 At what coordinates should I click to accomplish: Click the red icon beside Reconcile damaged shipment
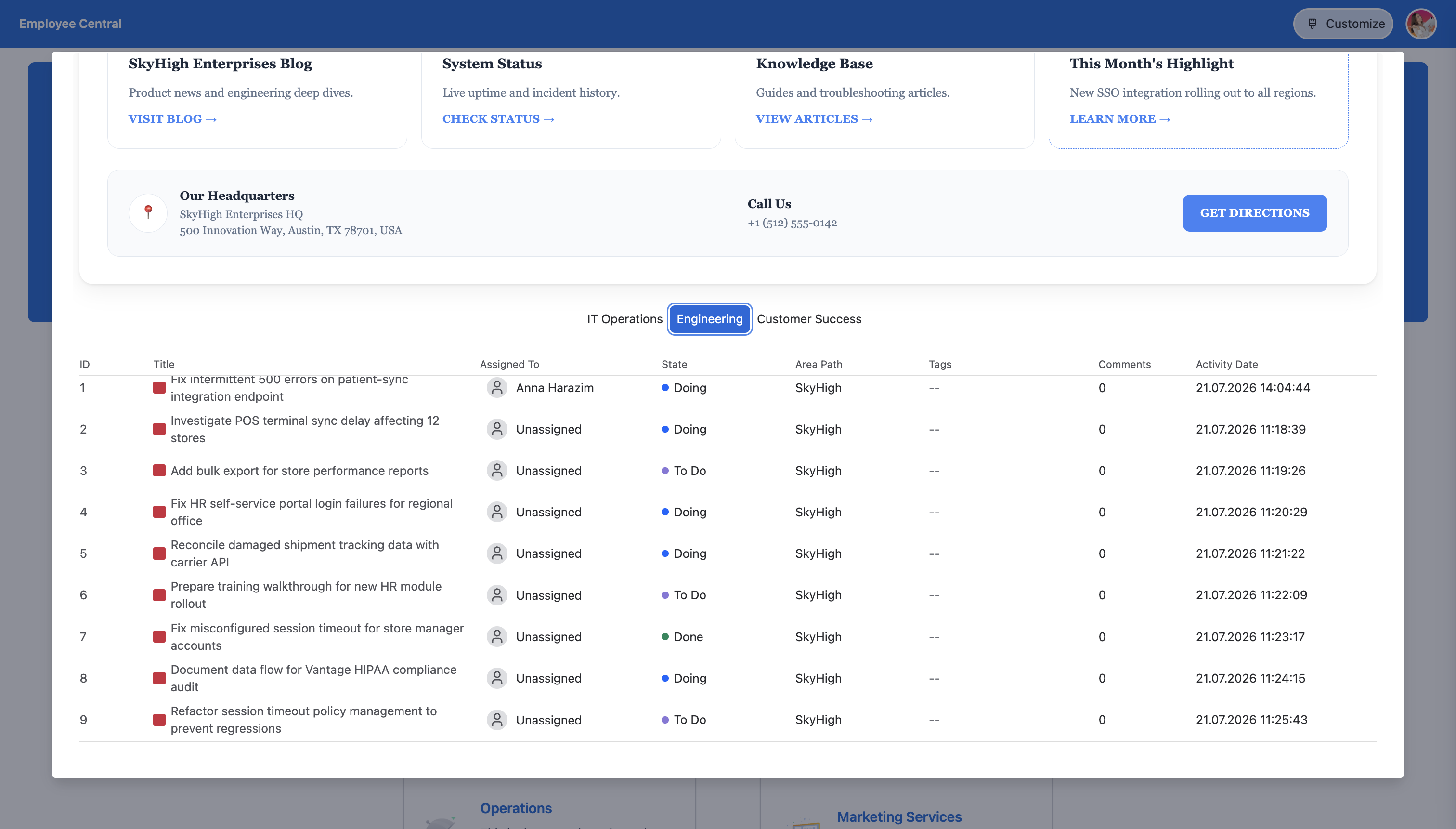pyautogui.click(x=159, y=553)
